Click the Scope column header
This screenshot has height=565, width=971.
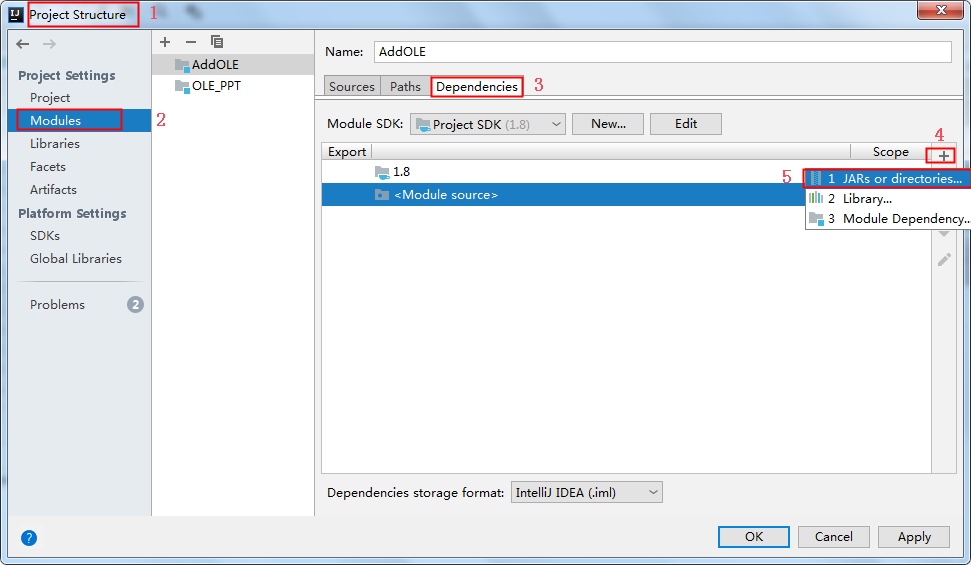coord(890,152)
